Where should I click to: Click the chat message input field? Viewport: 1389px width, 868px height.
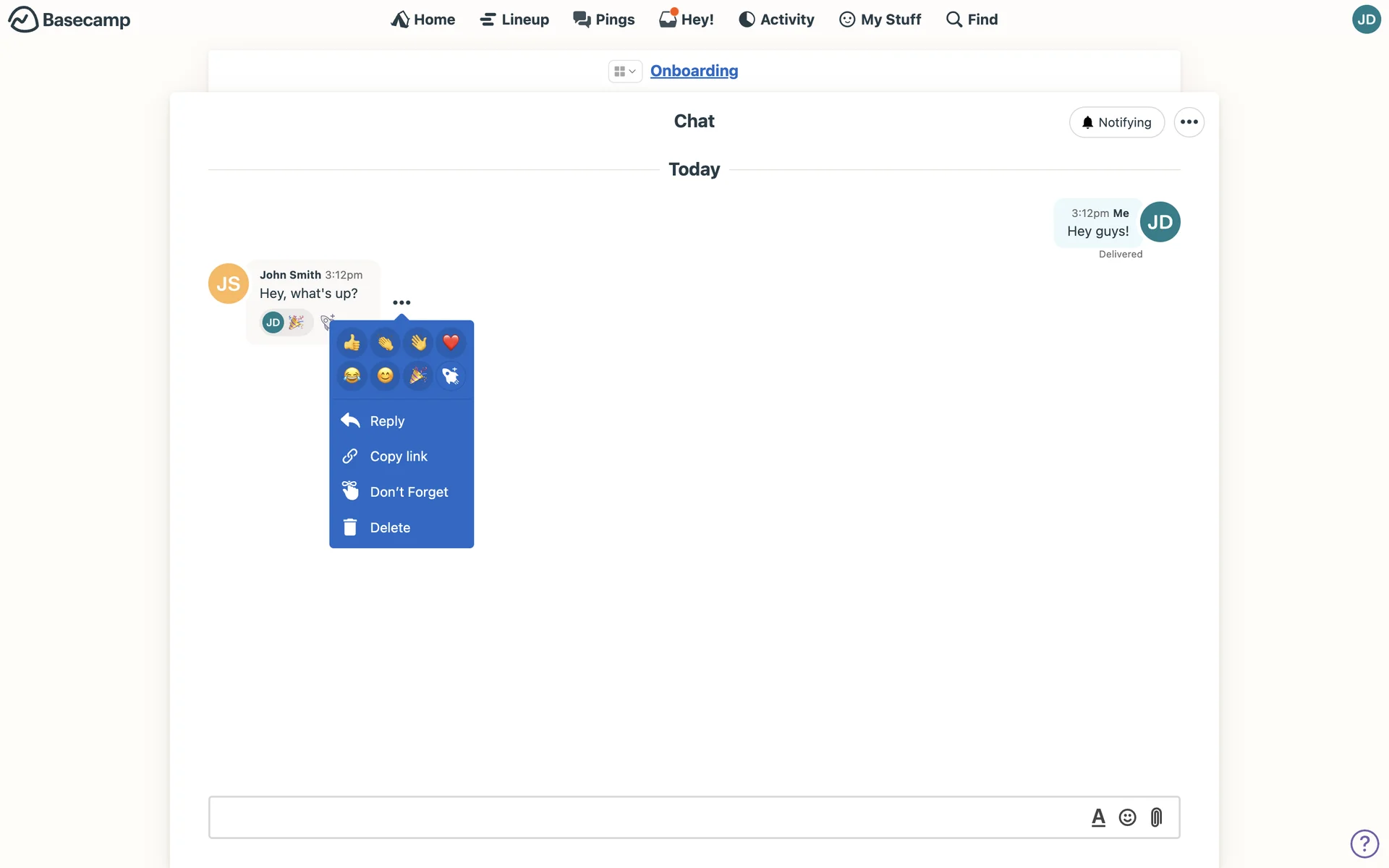[644, 817]
